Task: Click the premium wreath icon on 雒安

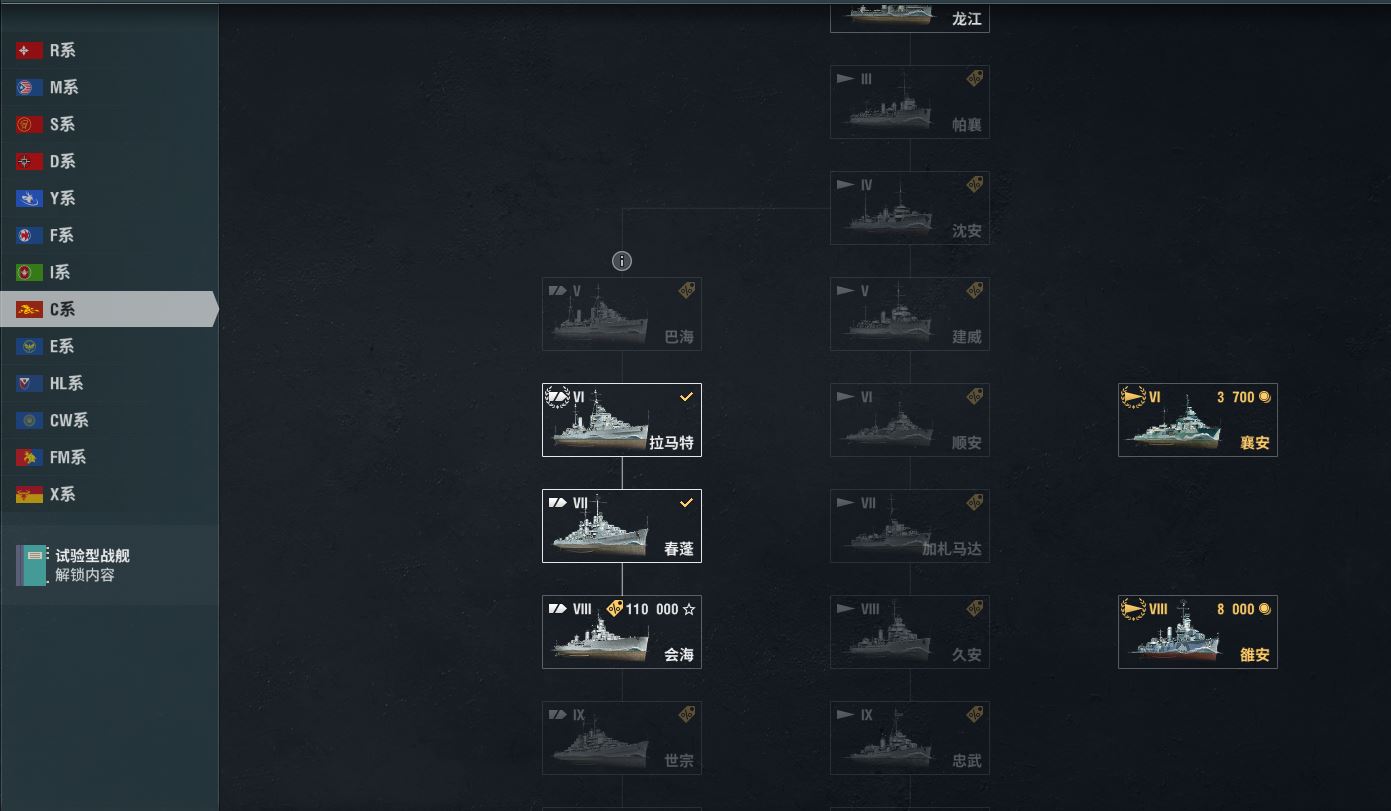Action: click(1133, 609)
